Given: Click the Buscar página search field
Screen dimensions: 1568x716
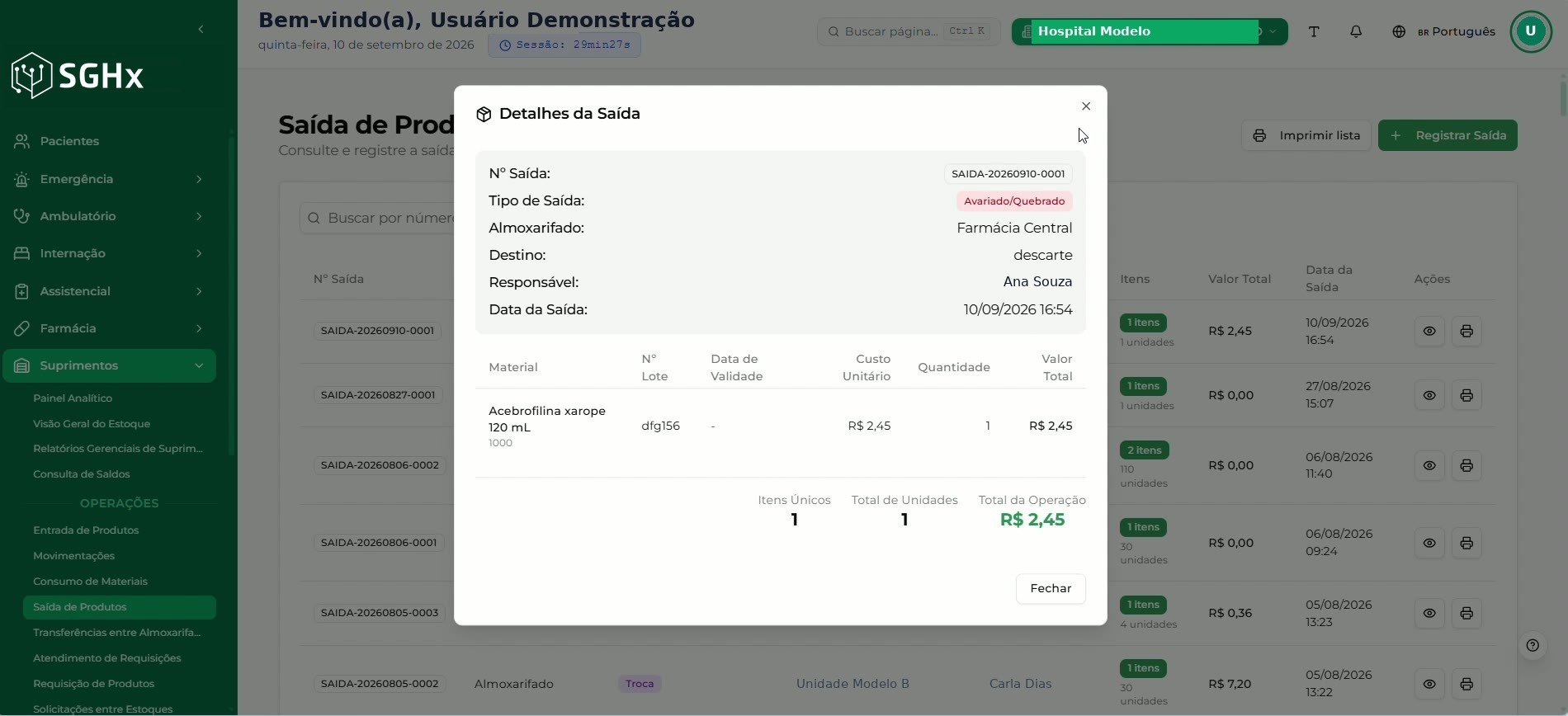Looking at the screenshot, I should [909, 31].
